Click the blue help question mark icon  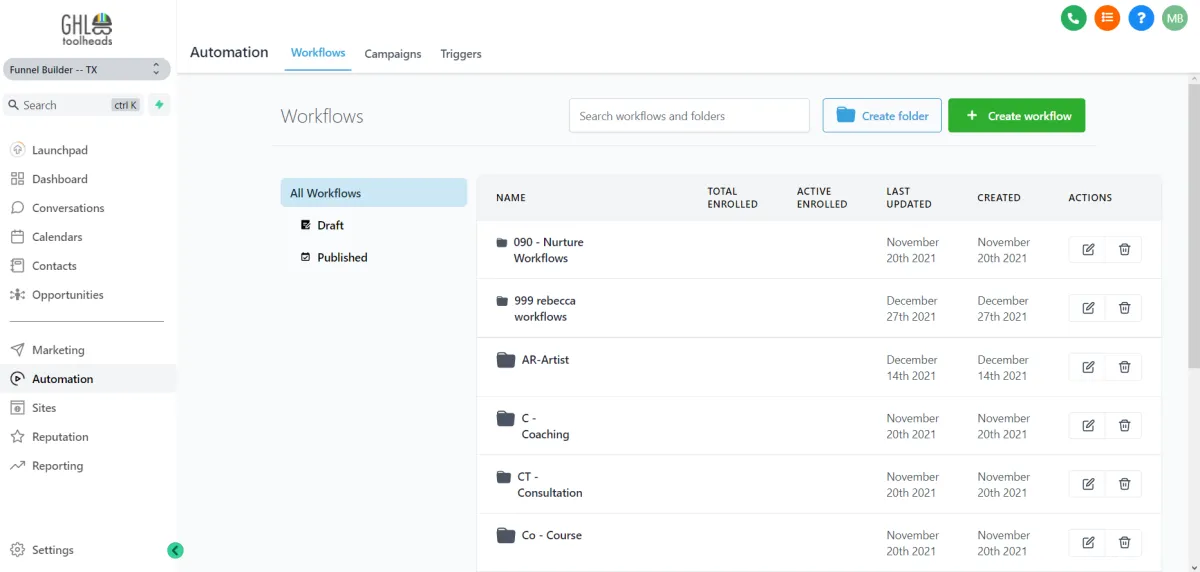pos(1141,18)
